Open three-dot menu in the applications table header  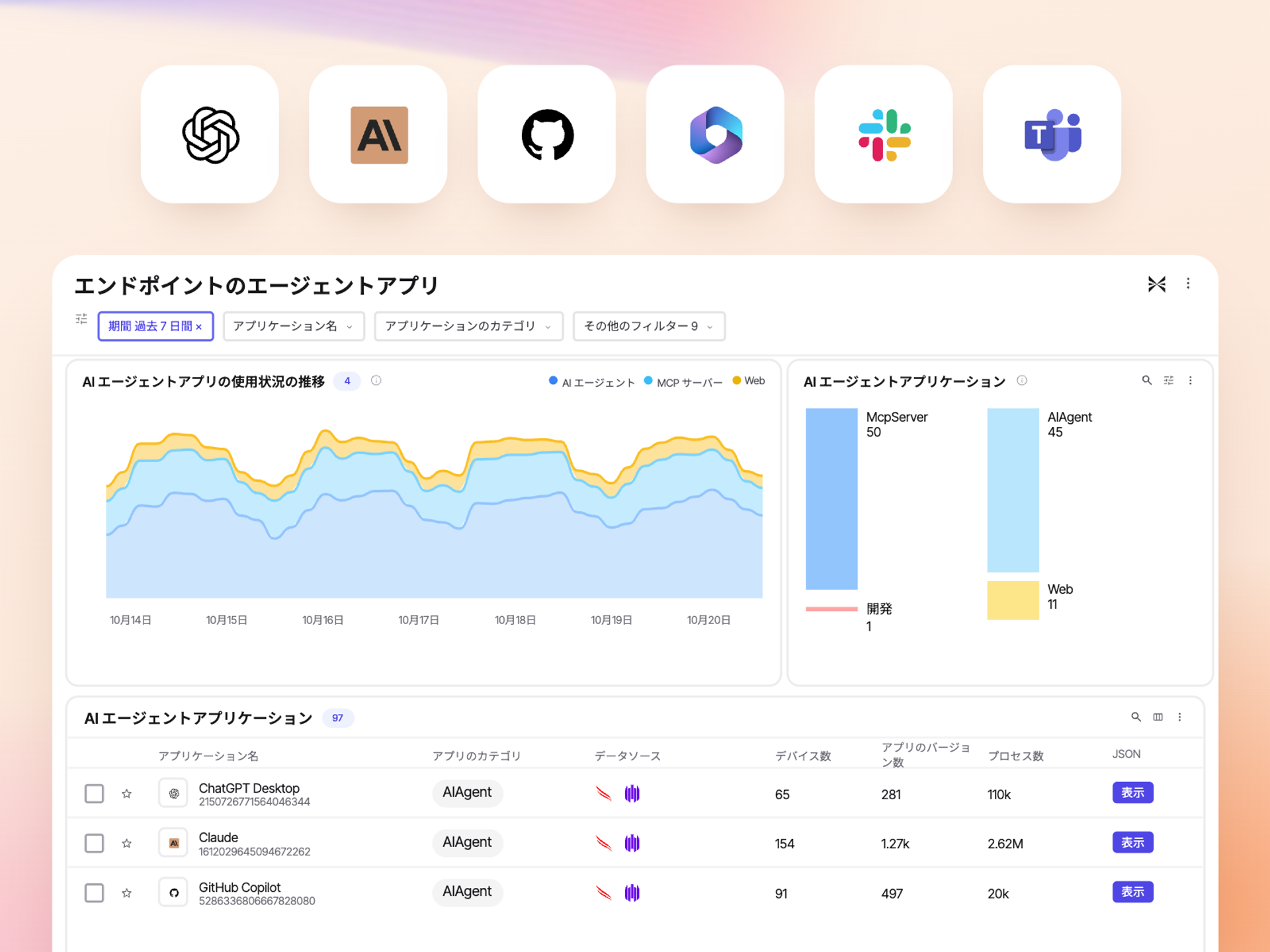pyautogui.click(x=1180, y=717)
